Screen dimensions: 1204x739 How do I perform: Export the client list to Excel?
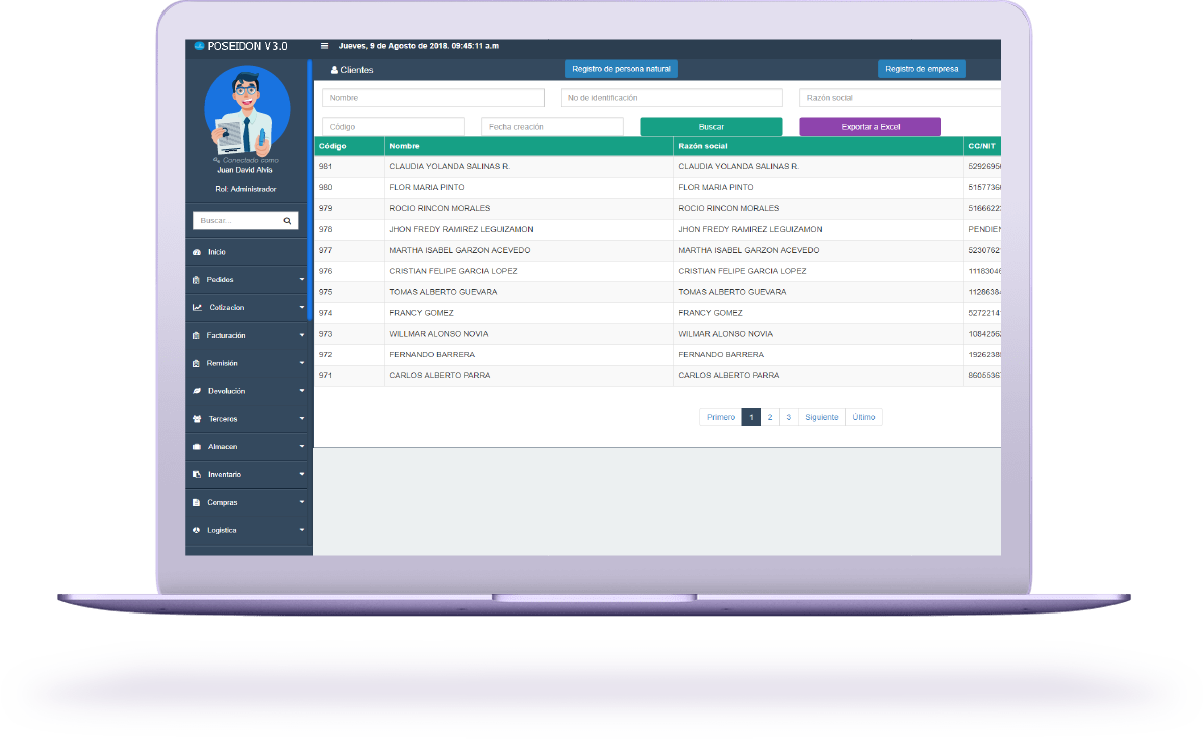pyautogui.click(x=869, y=127)
